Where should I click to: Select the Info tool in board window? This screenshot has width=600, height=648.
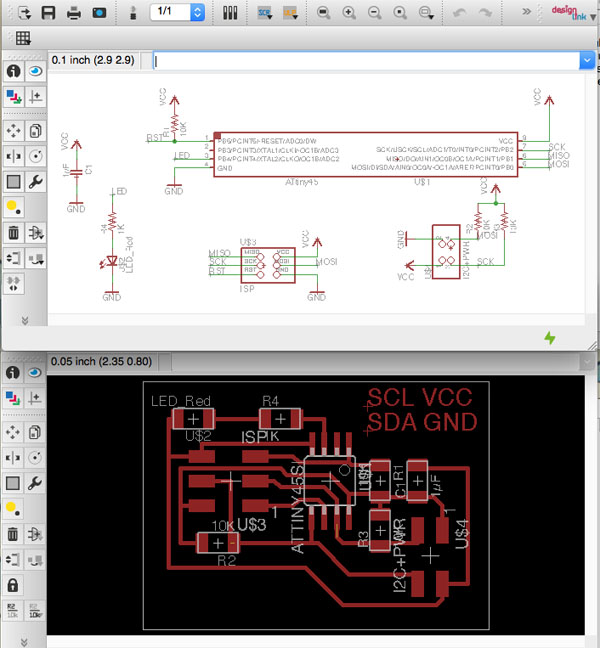13,373
